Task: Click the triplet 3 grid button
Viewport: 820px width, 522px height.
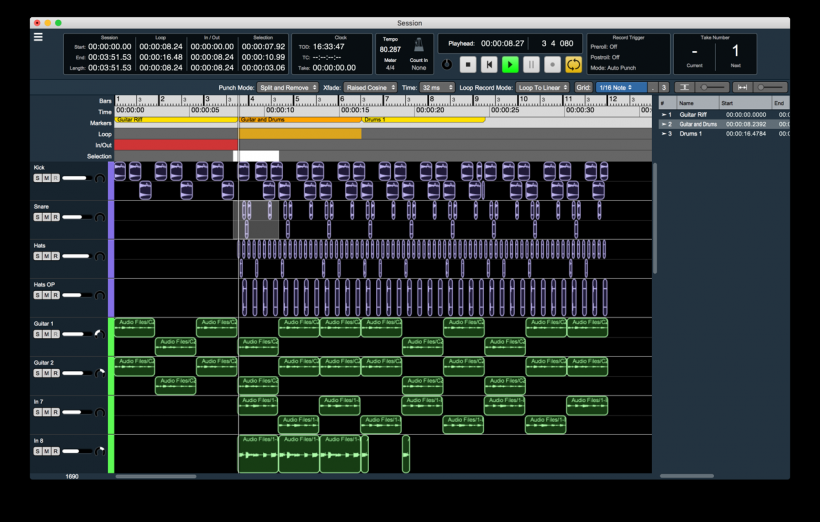Action: pyautogui.click(x=663, y=88)
